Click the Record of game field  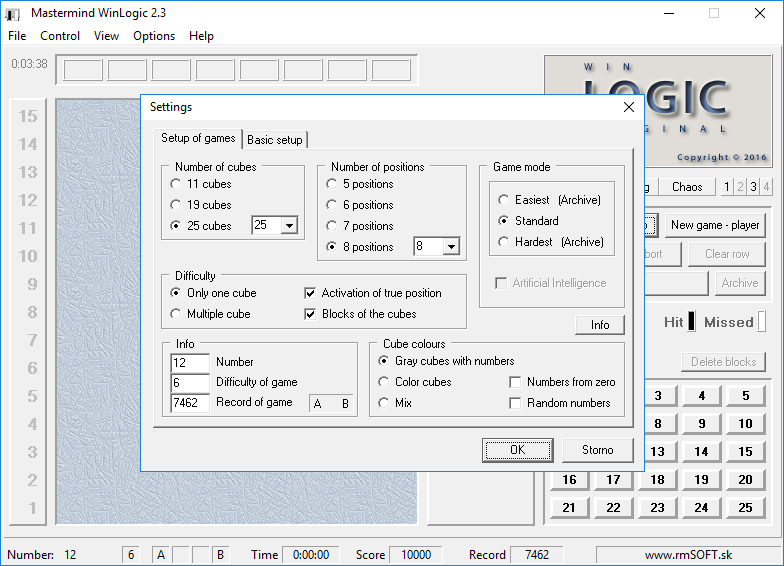click(190, 403)
